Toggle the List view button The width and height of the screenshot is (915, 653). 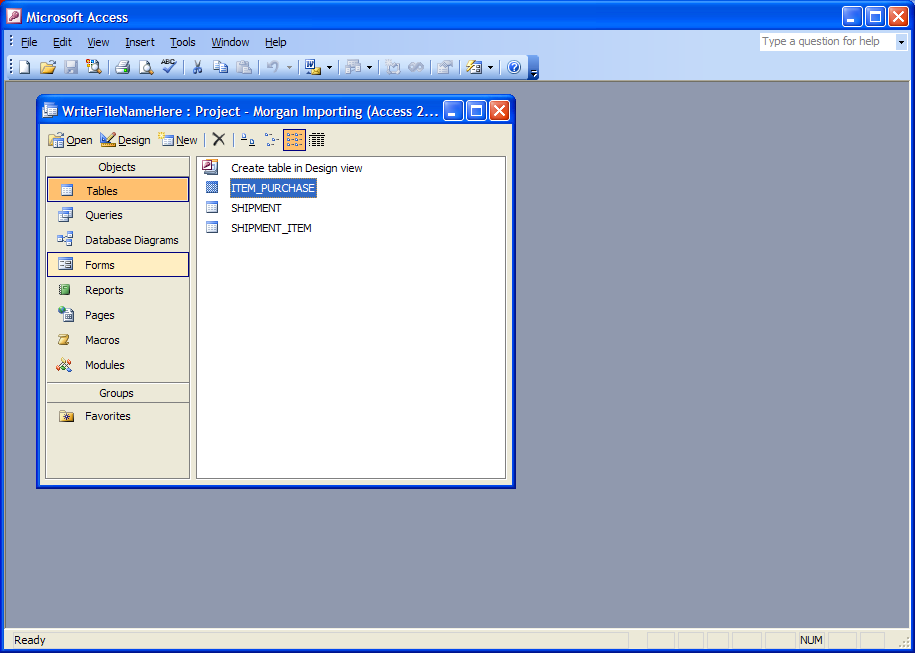[294, 140]
